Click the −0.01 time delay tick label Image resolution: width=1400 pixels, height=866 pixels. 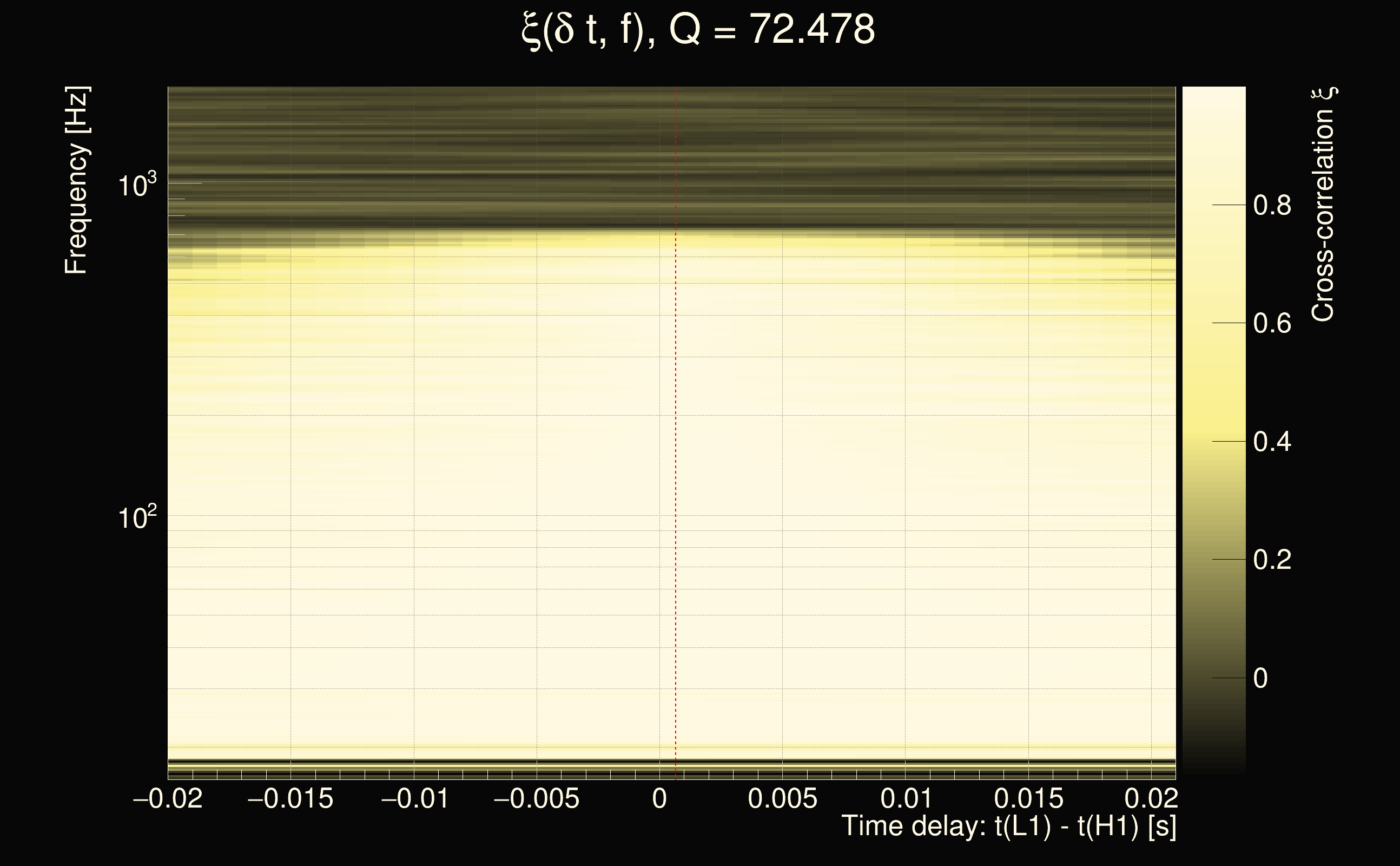click(414, 798)
